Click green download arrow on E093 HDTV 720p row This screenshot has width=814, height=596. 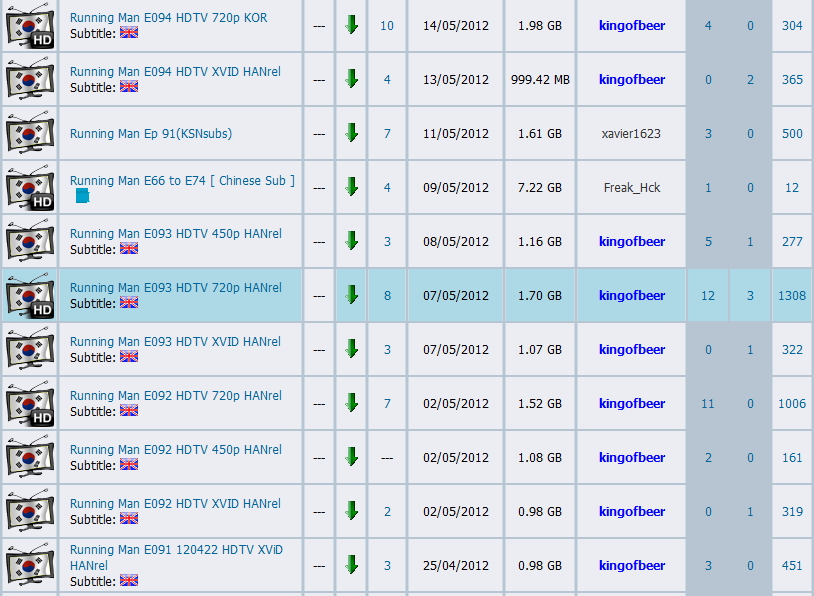(x=351, y=295)
